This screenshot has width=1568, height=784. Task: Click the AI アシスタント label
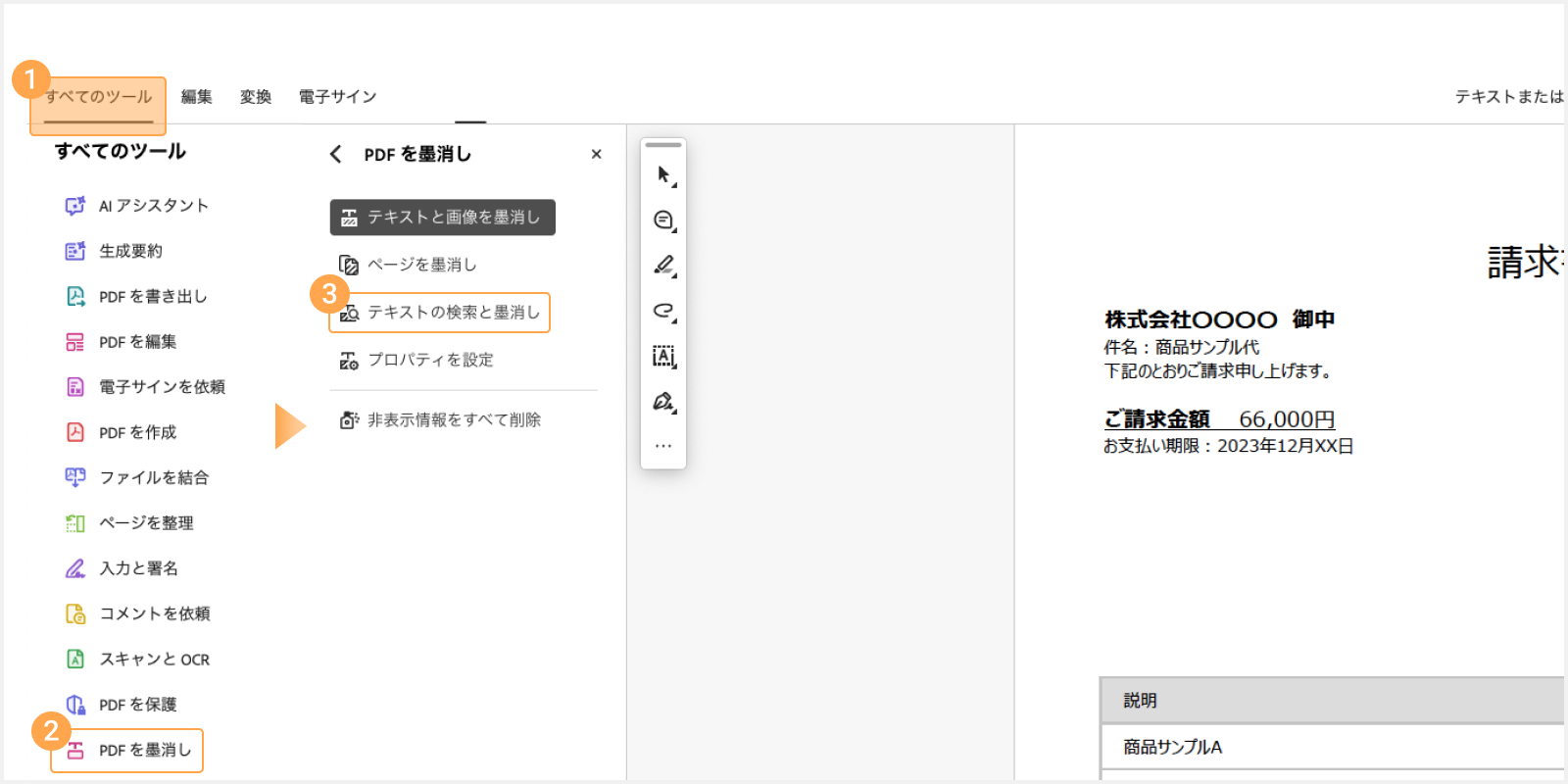pos(154,206)
